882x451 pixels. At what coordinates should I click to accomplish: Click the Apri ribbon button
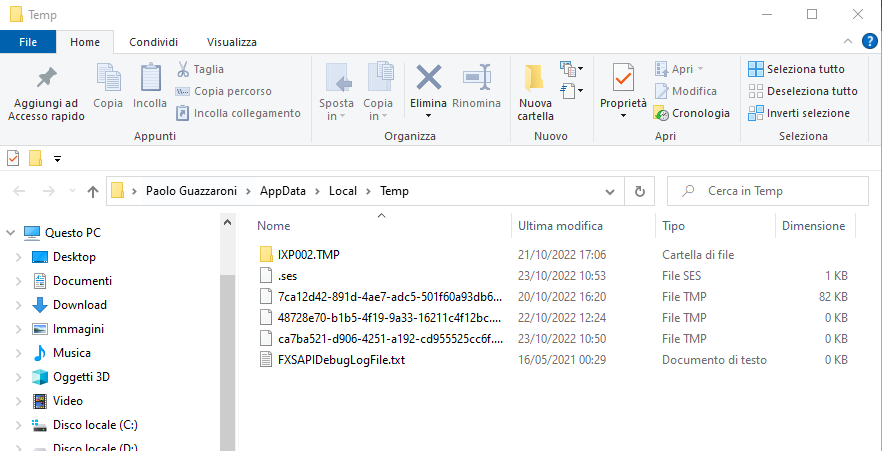pos(680,69)
